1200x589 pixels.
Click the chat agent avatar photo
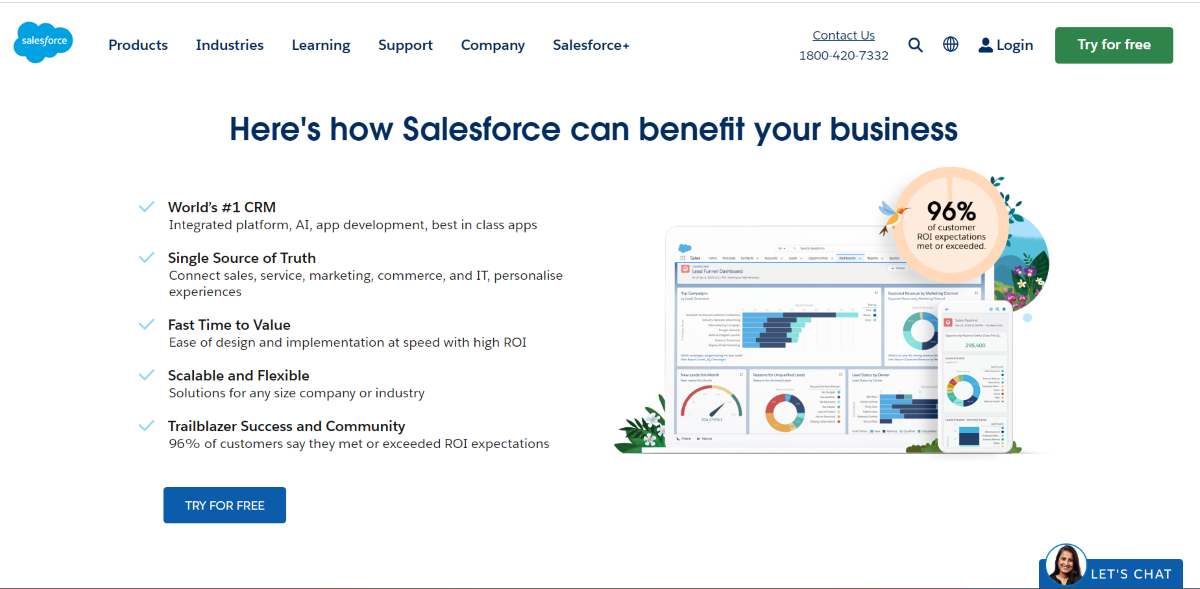click(x=1065, y=566)
